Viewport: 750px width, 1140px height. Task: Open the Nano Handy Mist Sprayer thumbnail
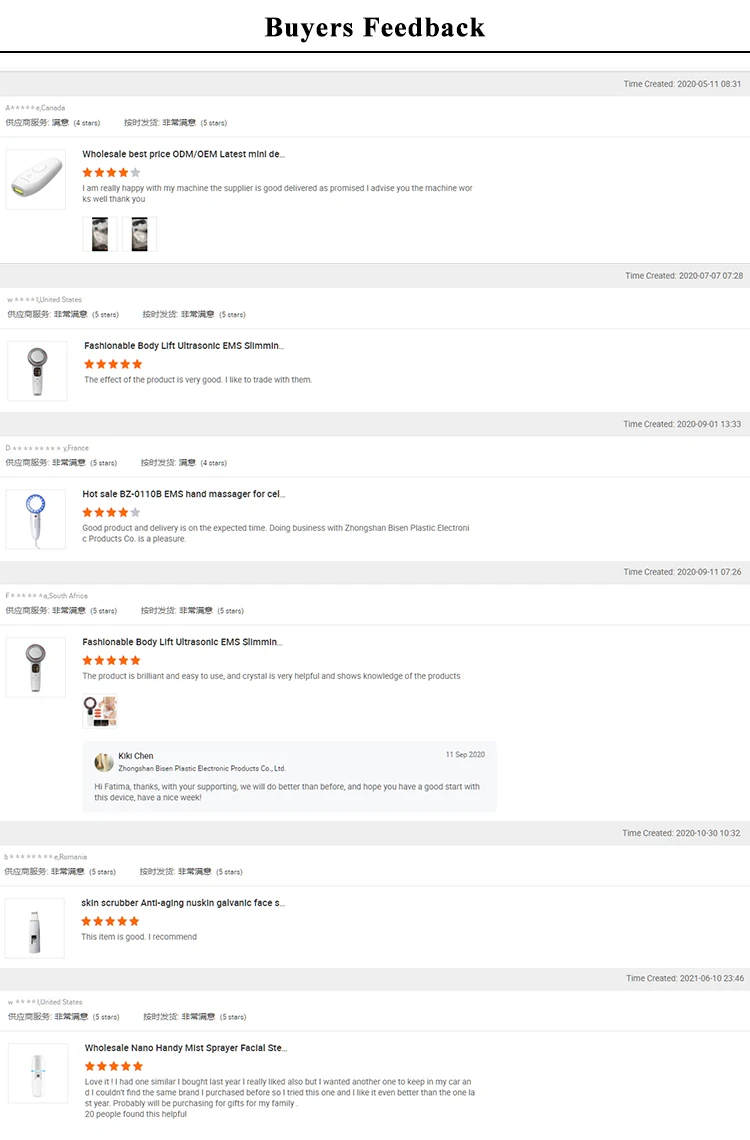coord(38,1073)
